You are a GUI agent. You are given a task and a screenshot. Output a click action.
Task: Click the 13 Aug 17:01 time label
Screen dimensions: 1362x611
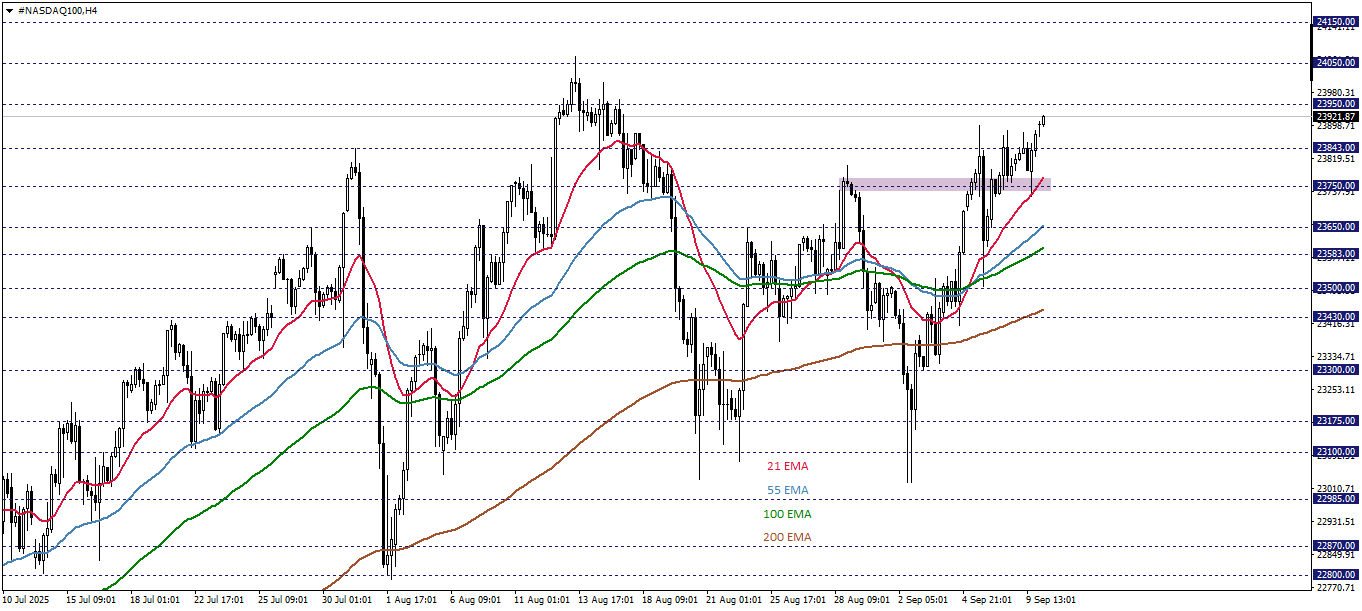pyautogui.click(x=604, y=600)
